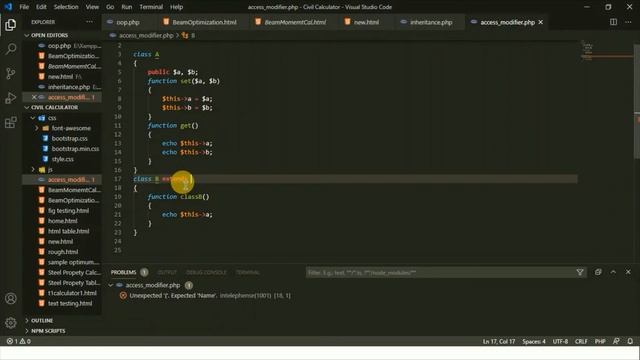640x360 pixels.
Task: Open the Manage gear icon
Action: 11,322
